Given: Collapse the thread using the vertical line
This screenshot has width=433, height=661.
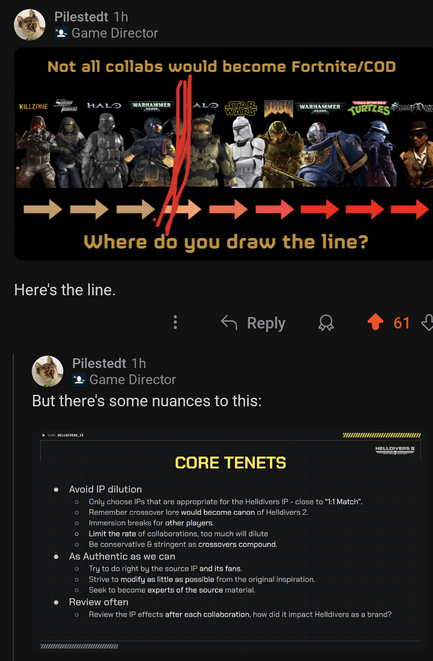Looking at the screenshot, I should (x=14, y=506).
